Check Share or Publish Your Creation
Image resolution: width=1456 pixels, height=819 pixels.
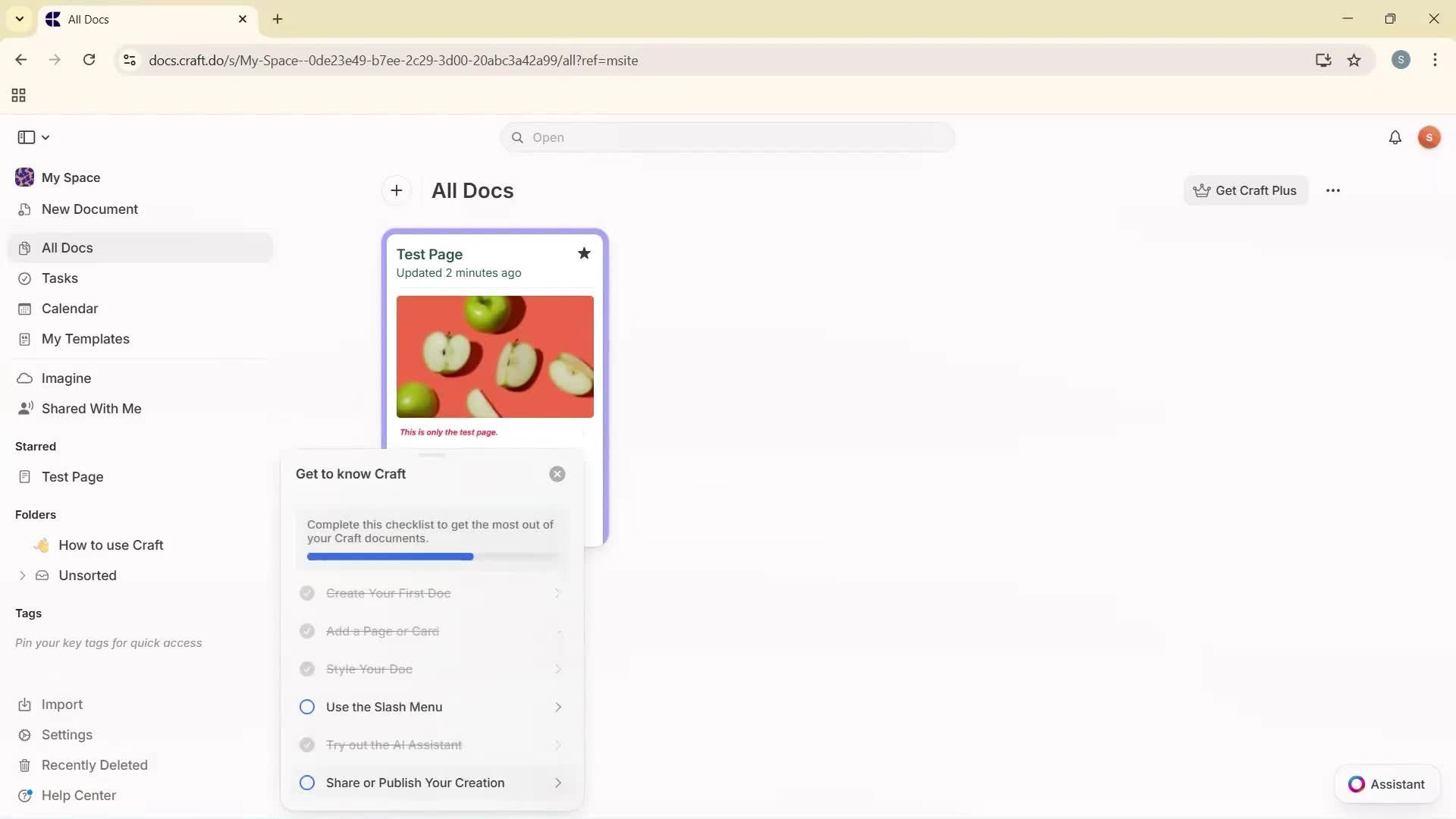click(x=307, y=783)
